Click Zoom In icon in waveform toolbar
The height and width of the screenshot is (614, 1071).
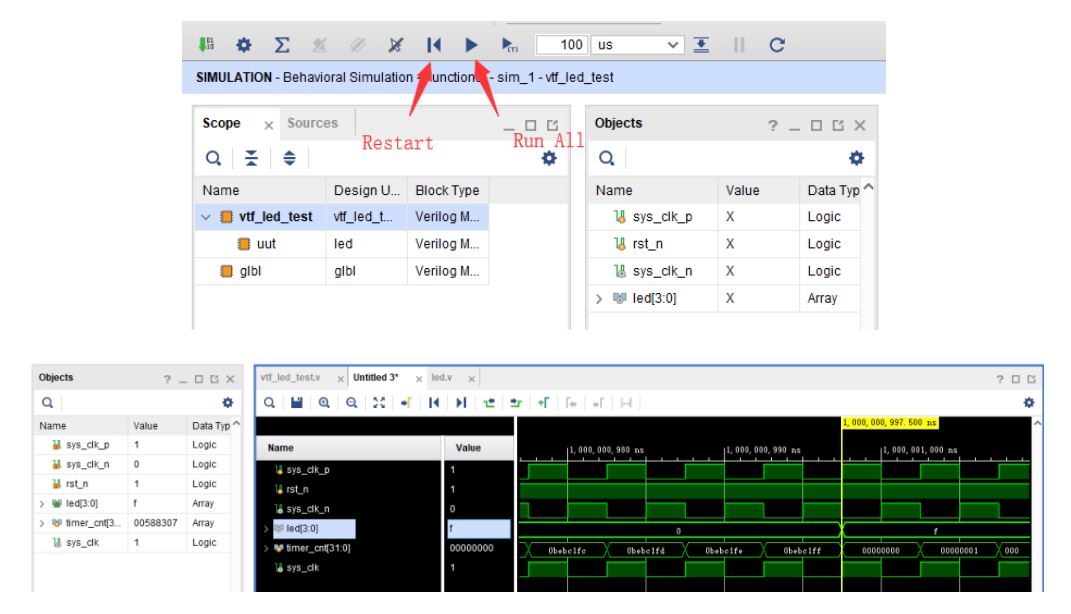(x=324, y=403)
